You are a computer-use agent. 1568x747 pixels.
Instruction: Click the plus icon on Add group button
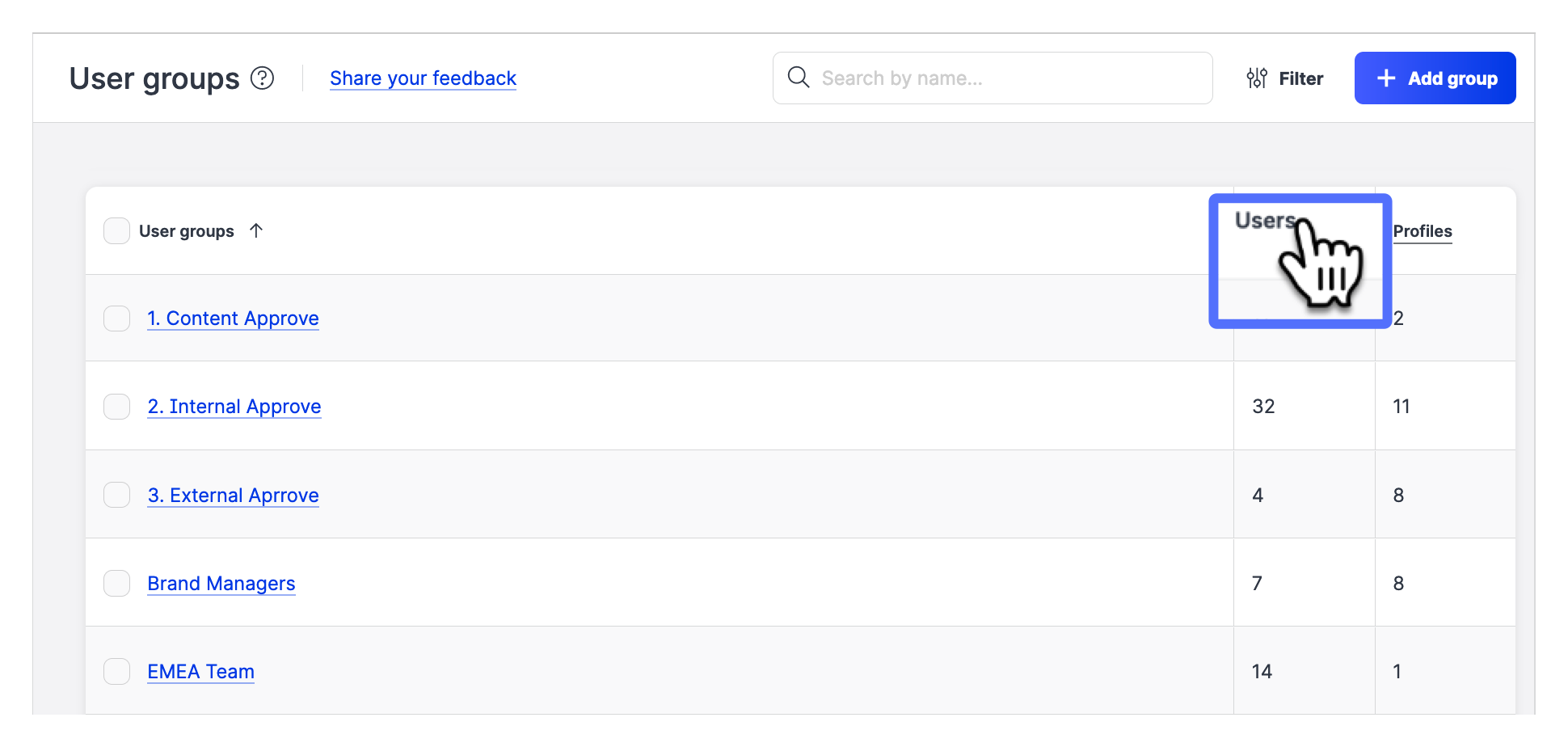coord(1386,78)
